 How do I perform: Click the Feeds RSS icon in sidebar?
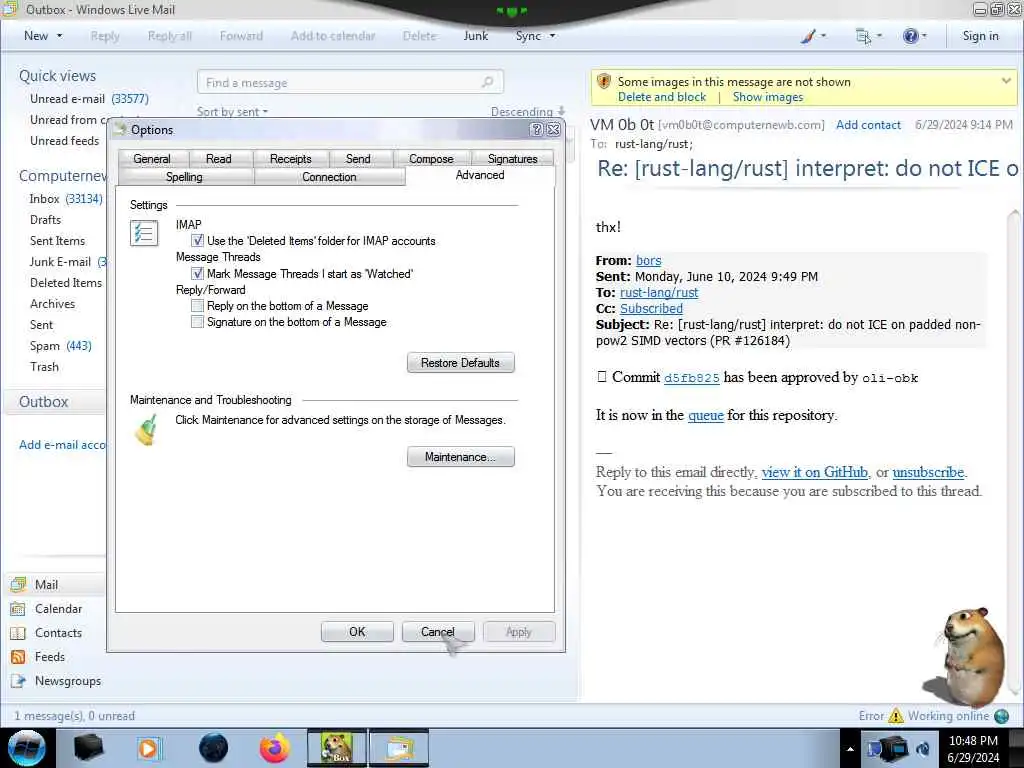pos(18,657)
